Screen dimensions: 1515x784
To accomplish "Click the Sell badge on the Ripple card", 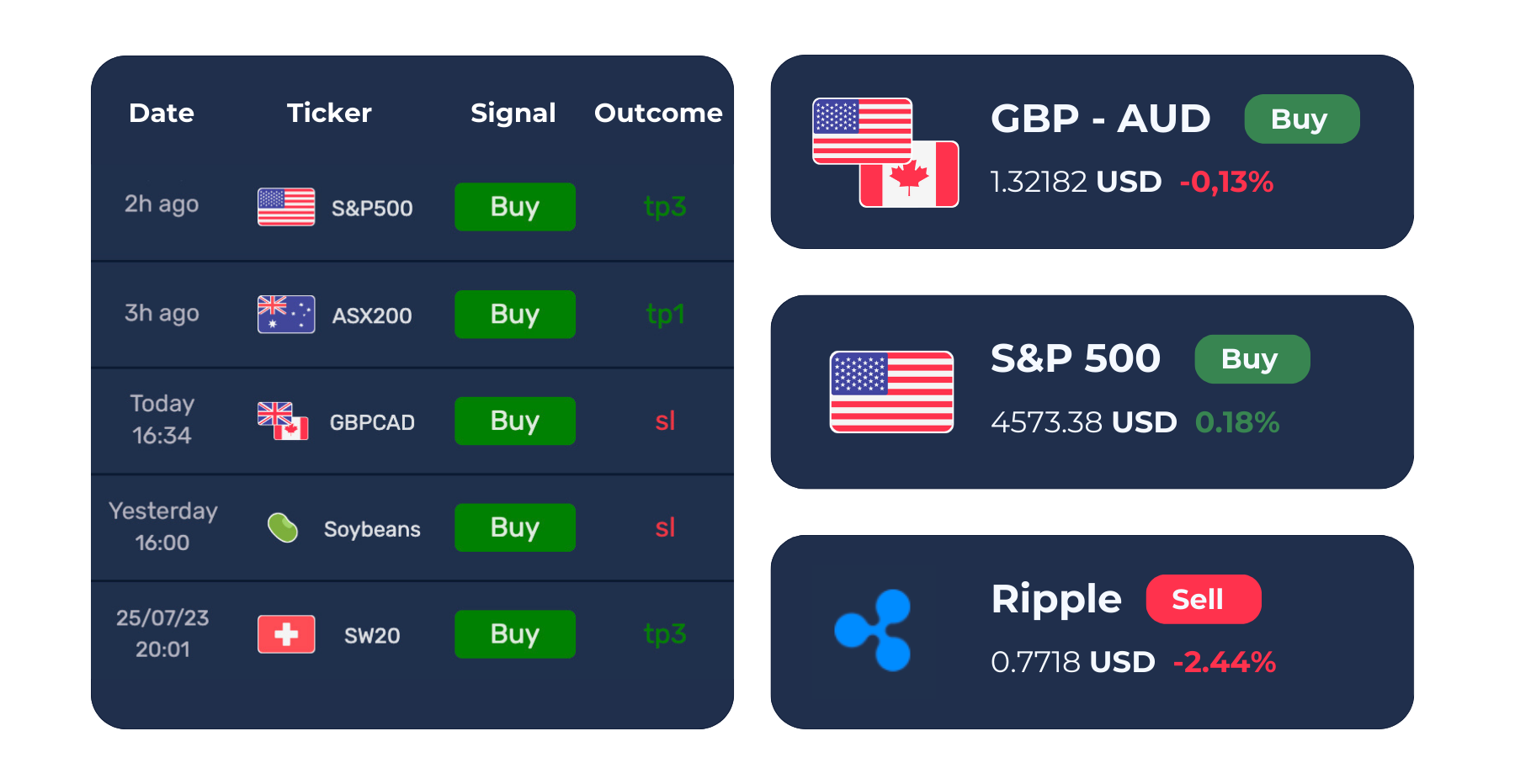I will (x=1203, y=599).
